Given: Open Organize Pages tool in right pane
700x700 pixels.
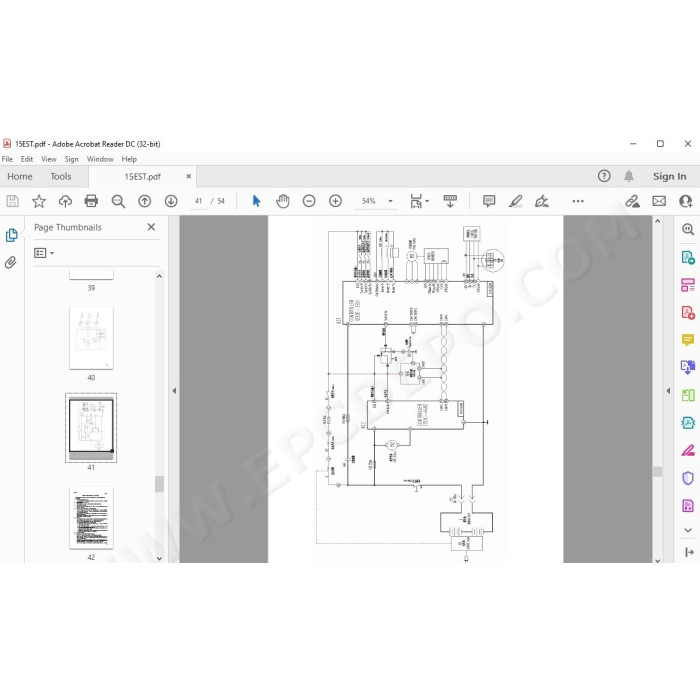Looking at the screenshot, I should tap(688, 285).
